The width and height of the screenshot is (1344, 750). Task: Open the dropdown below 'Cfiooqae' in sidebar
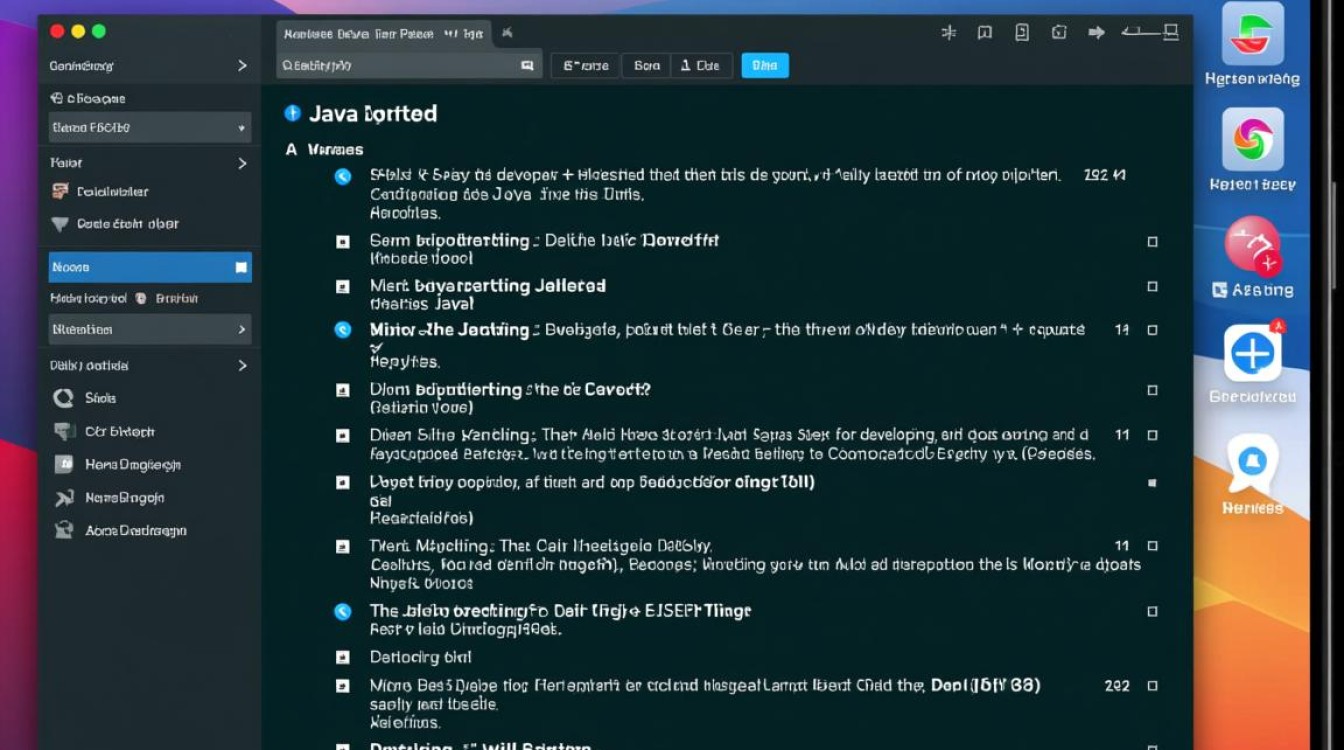click(x=150, y=128)
